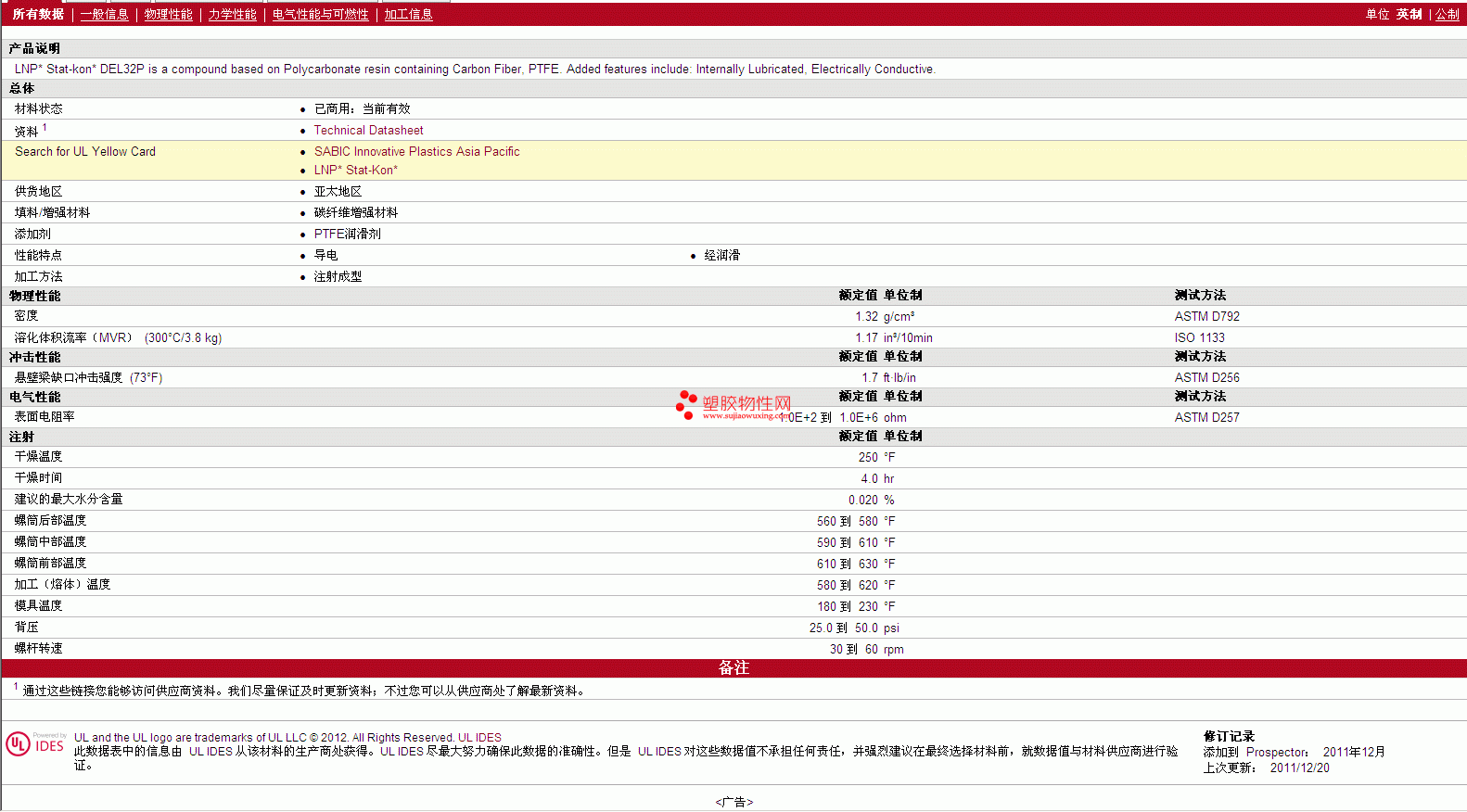Click the 亚太地区 value

pyautogui.click(x=338, y=192)
